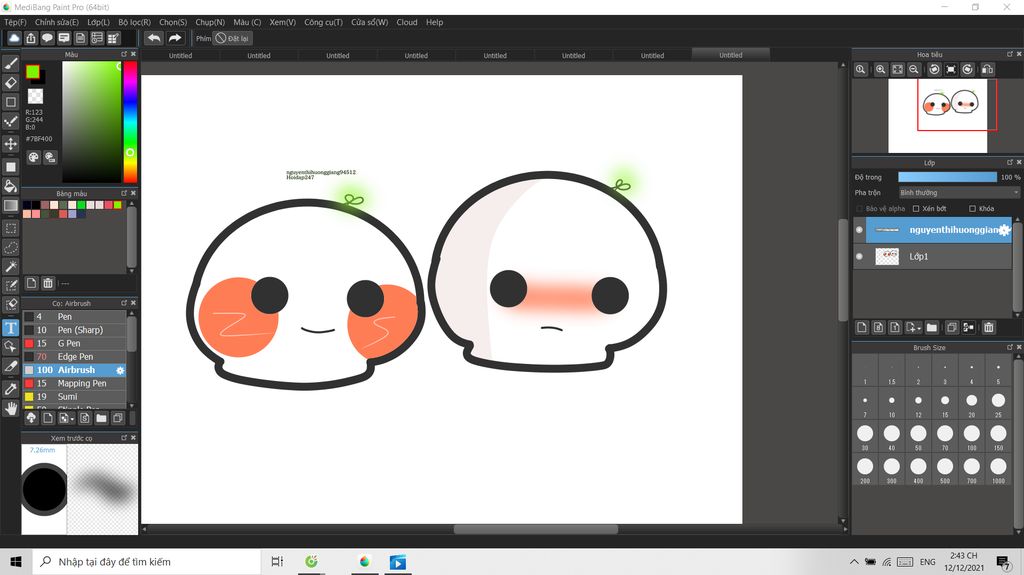Click the Text tool (T) icon
Image resolution: width=1024 pixels, height=575 pixels.
tap(10, 327)
